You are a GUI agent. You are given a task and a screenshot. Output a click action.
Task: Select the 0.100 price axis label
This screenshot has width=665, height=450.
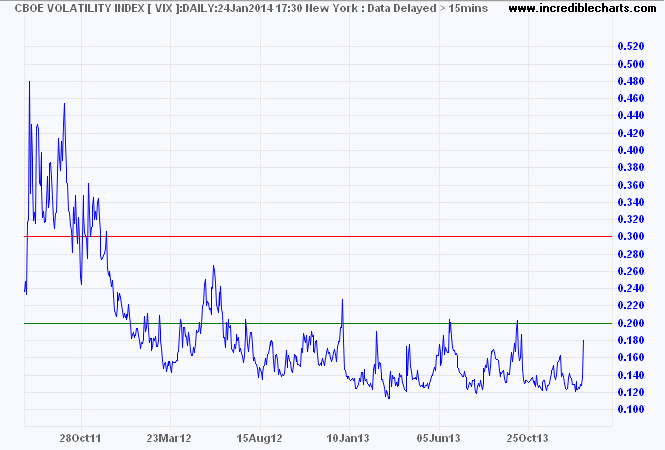tap(631, 409)
